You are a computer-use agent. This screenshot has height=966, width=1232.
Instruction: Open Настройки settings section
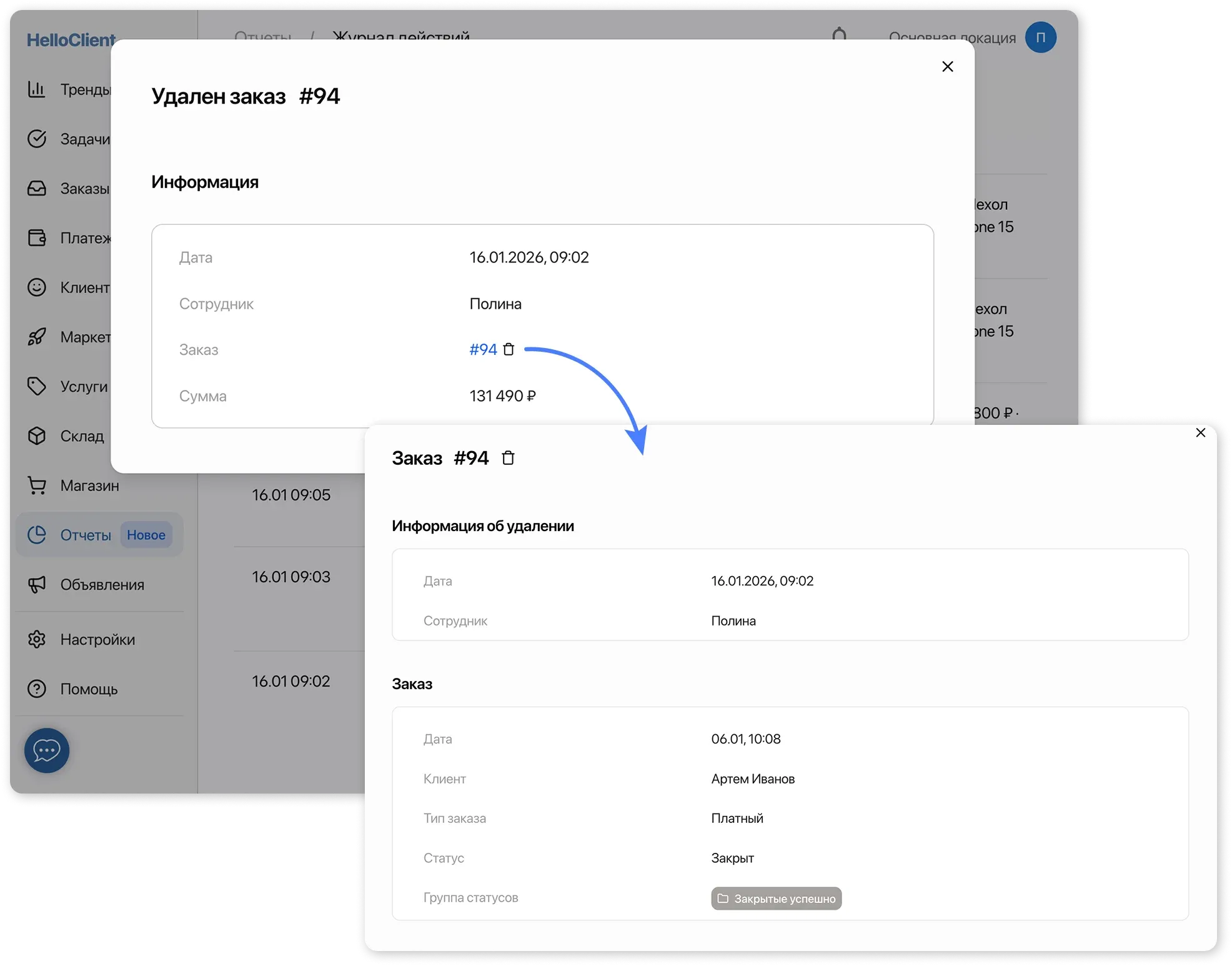click(x=97, y=640)
